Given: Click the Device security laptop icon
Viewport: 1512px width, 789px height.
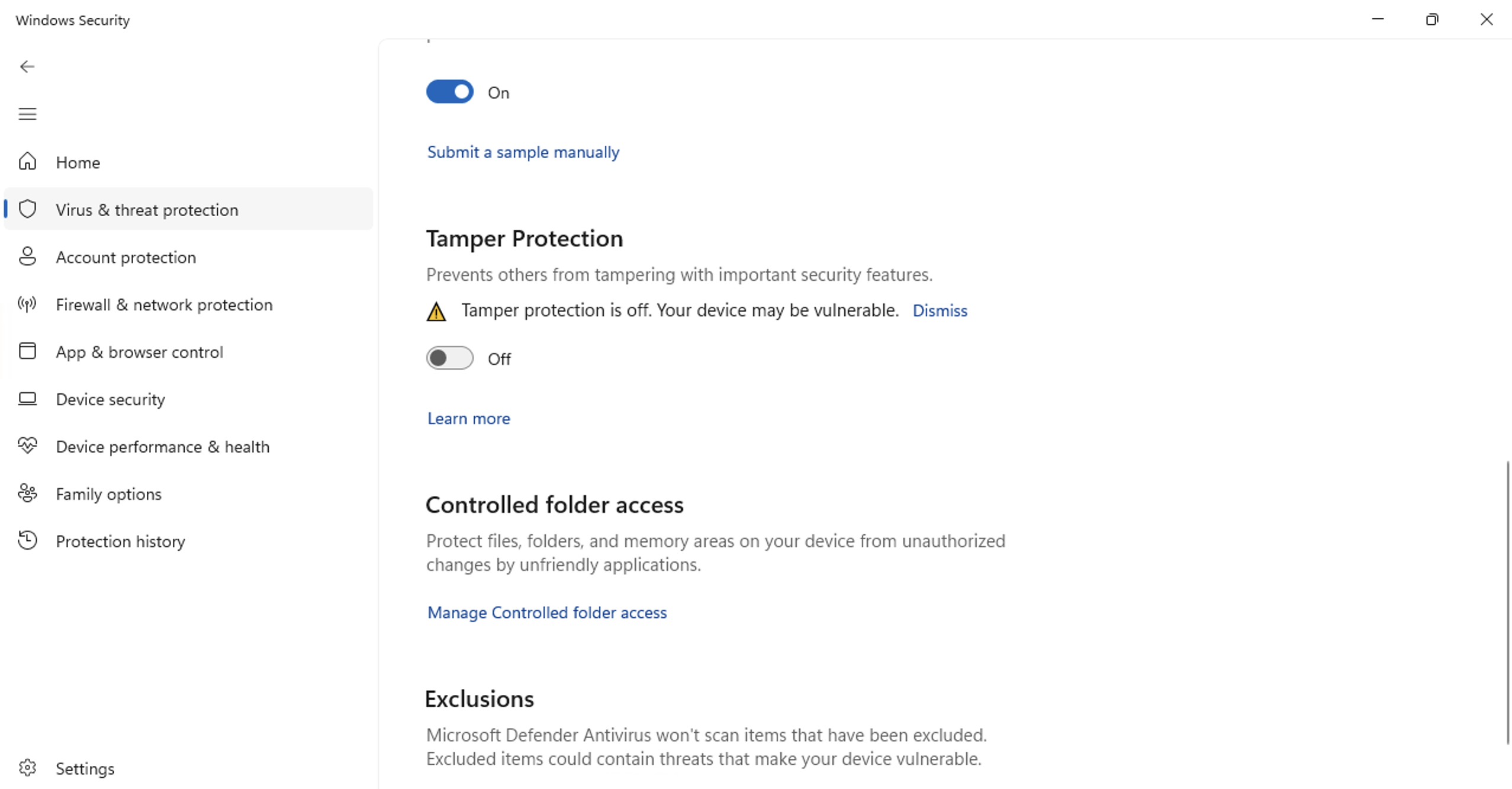Looking at the screenshot, I should (27, 399).
